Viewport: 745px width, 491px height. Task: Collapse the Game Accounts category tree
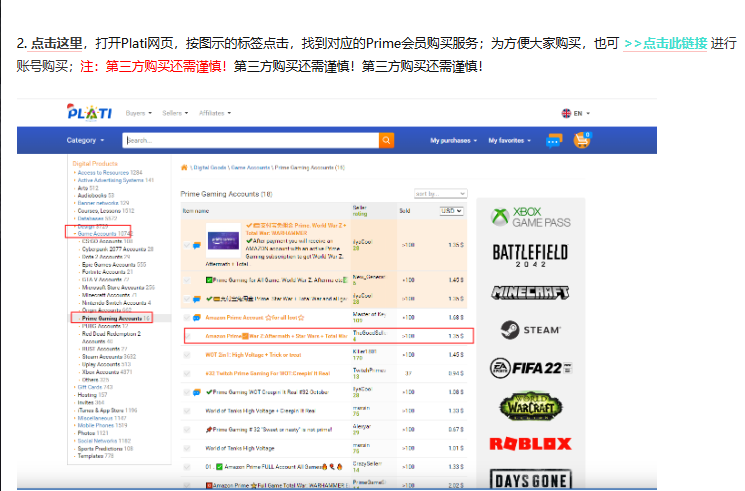75,234
